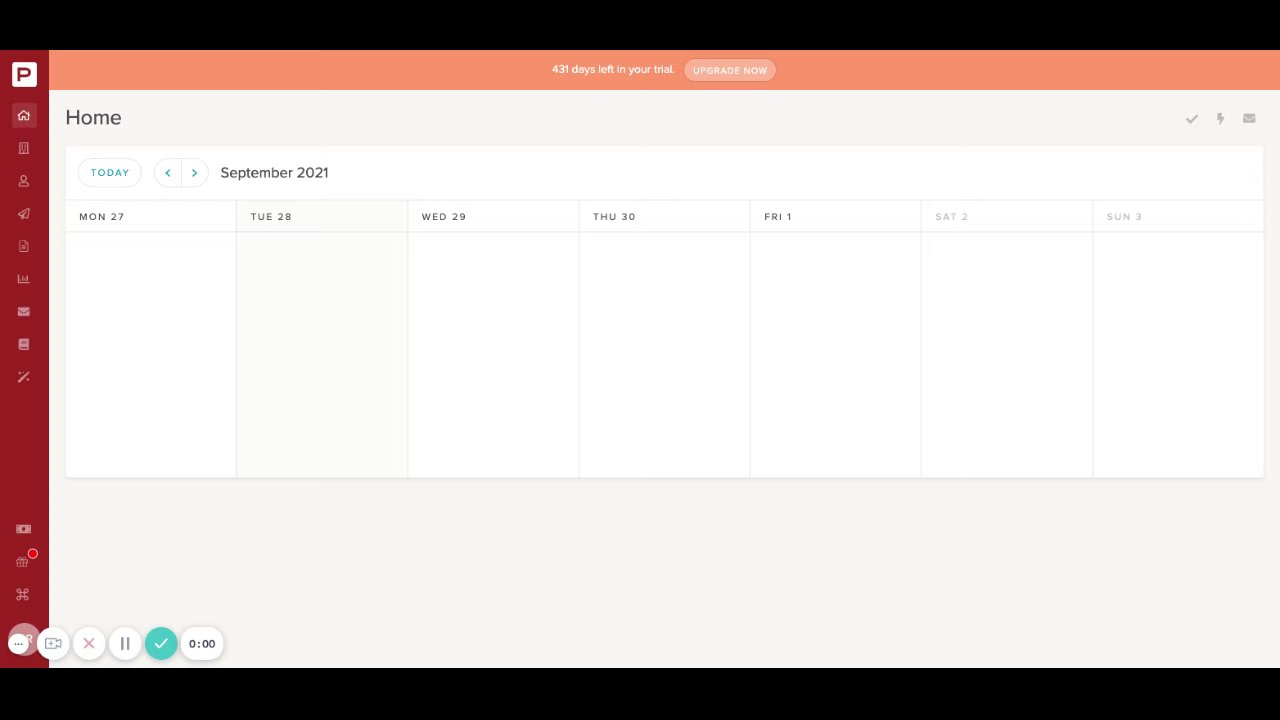The height and width of the screenshot is (720, 1280).
Task: Click the add camera recorder icon
Action: tap(54, 644)
